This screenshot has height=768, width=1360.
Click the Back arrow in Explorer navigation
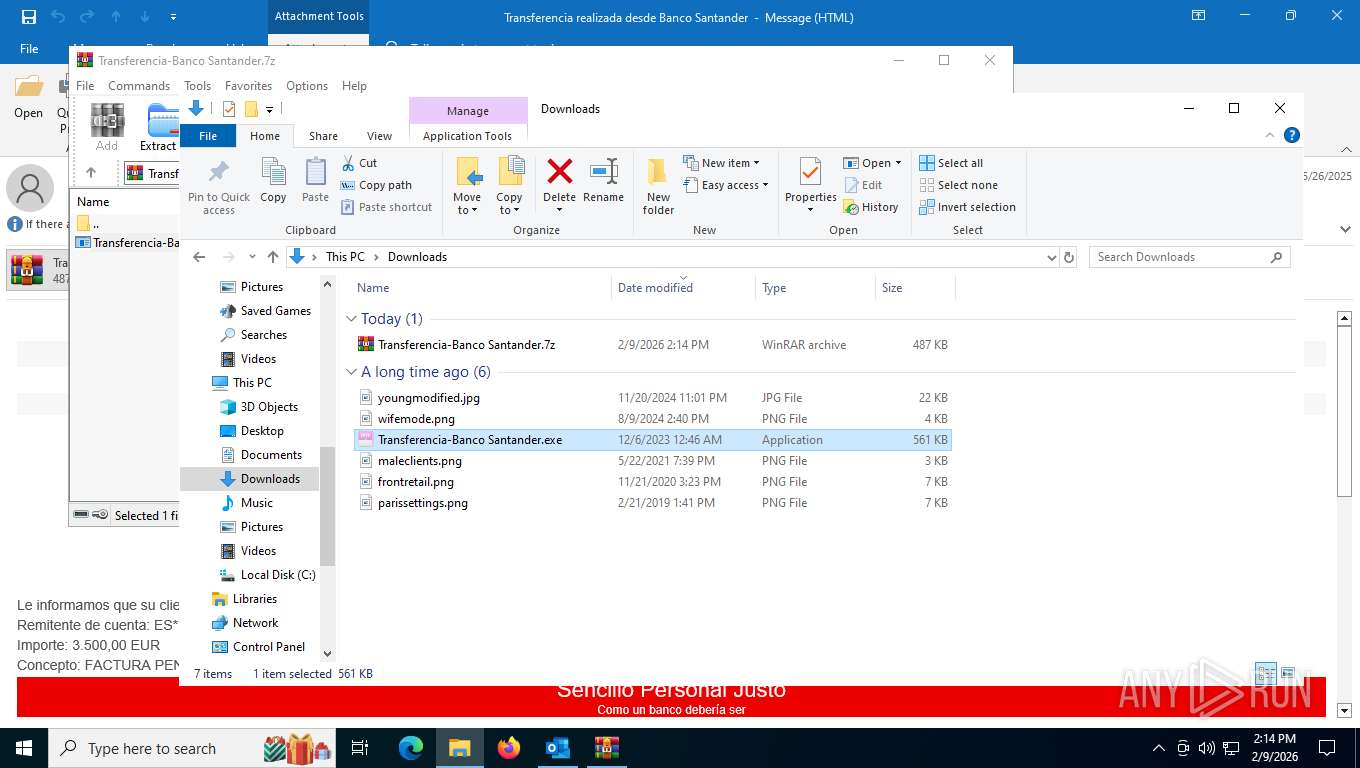click(199, 257)
